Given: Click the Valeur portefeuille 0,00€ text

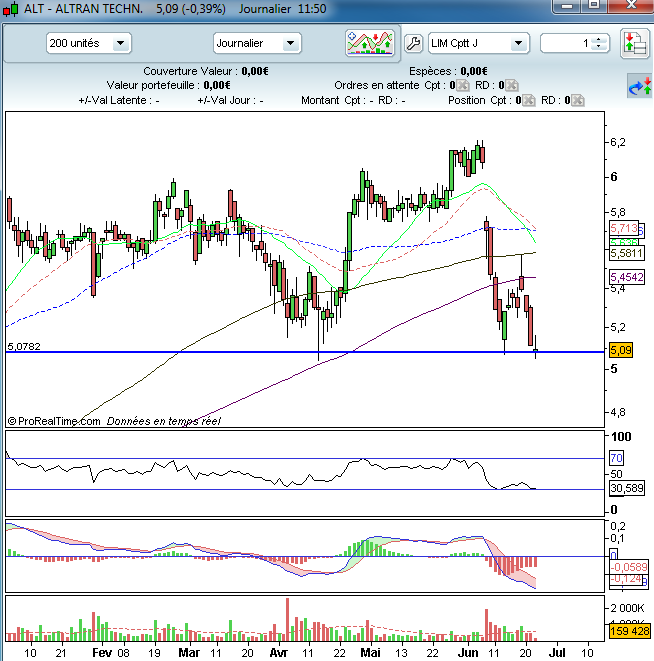Looking at the screenshot, I should pyautogui.click(x=168, y=85).
